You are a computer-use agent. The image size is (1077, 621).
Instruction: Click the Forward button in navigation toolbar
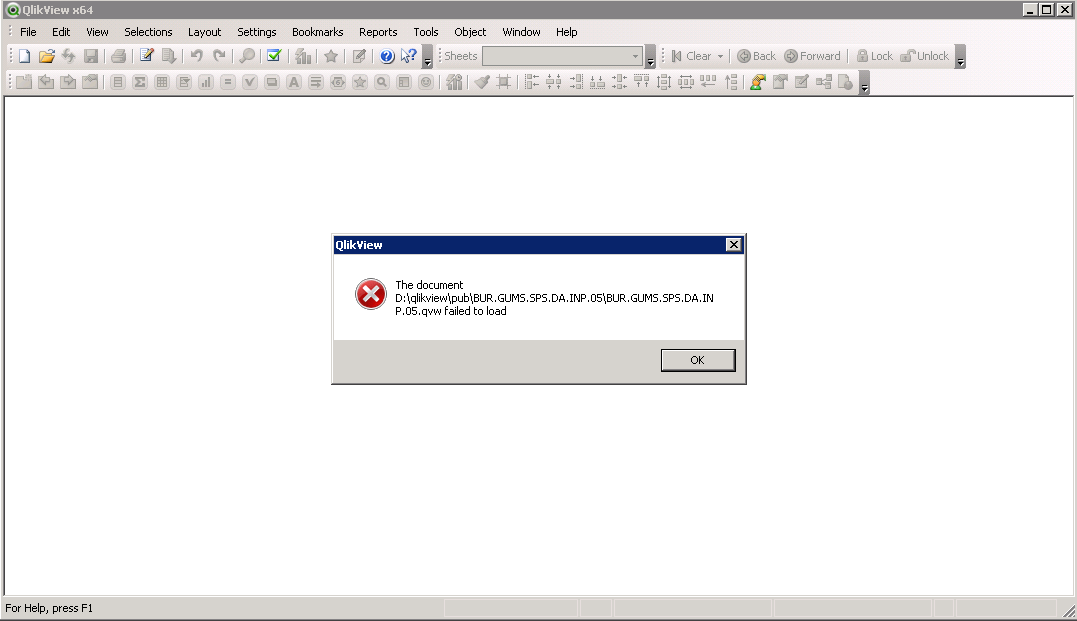(x=813, y=56)
